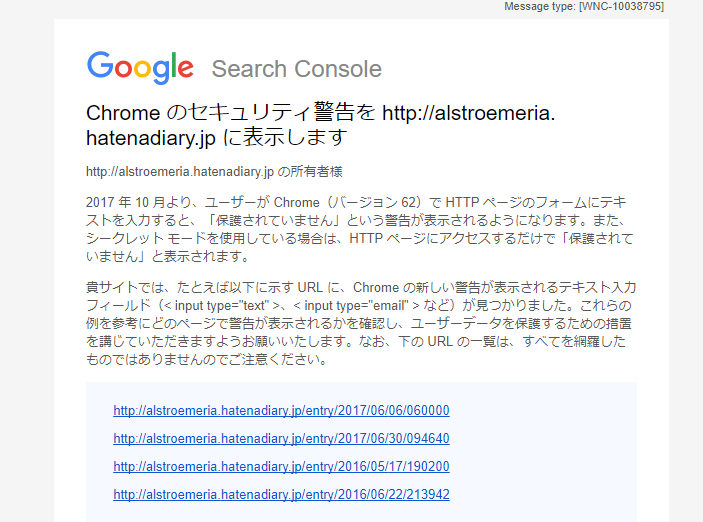Click hatenadiary.jp に表示します in the heading
The image size is (703, 522).
click(x=217, y=138)
